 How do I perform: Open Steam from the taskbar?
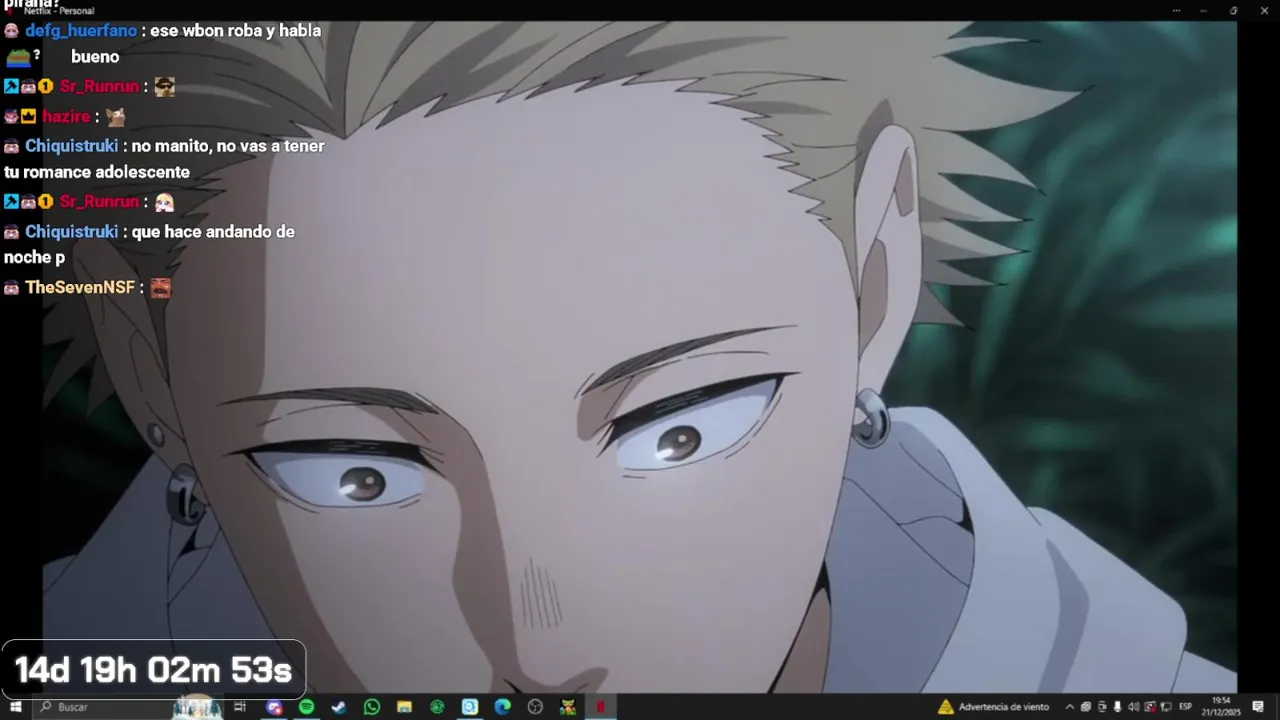tap(339, 707)
